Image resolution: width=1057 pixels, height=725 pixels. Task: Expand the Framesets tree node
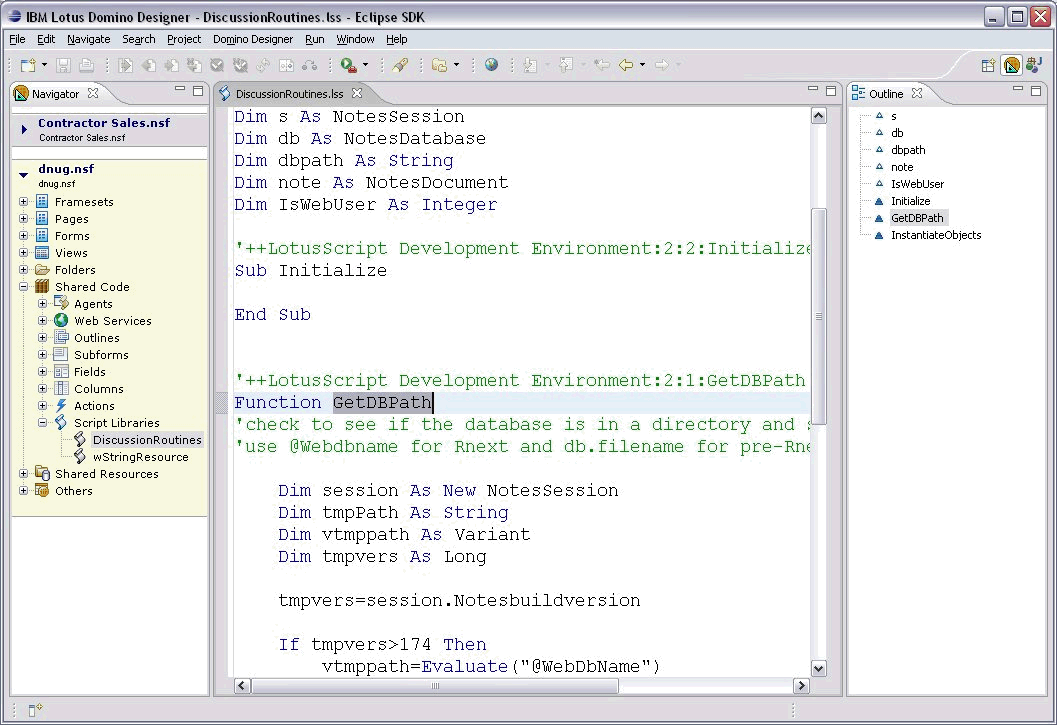tap(24, 202)
